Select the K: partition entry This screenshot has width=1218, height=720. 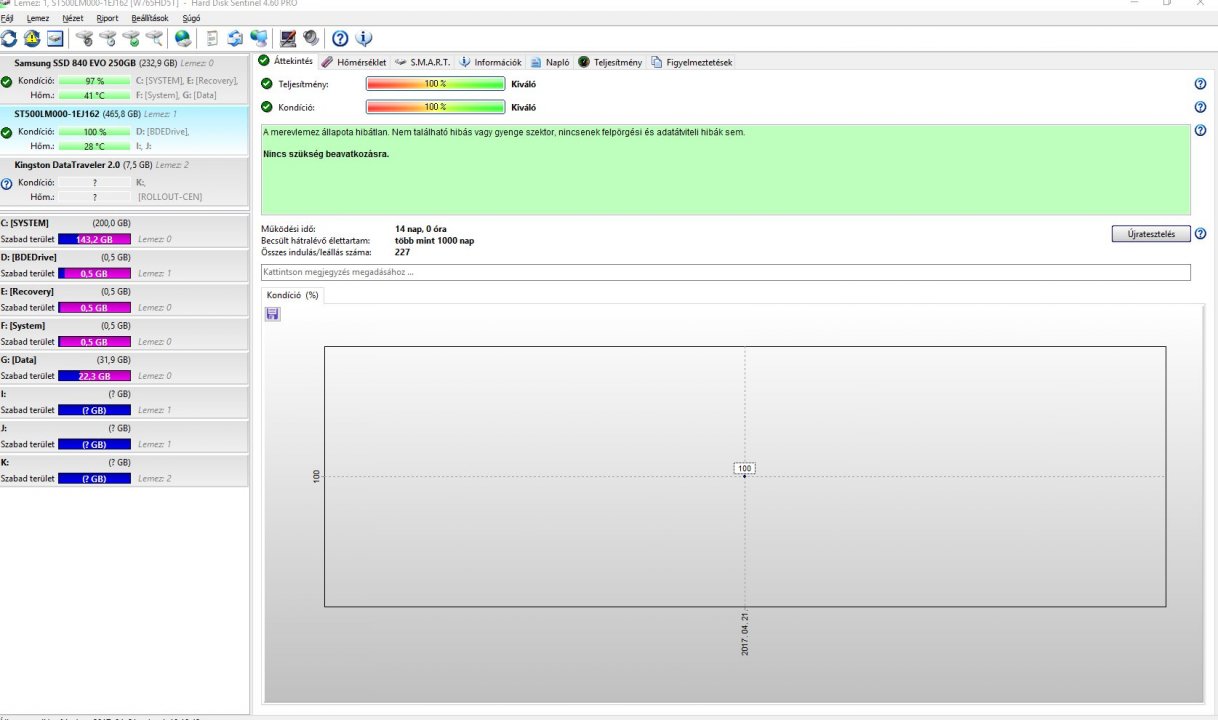click(x=124, y=470)
